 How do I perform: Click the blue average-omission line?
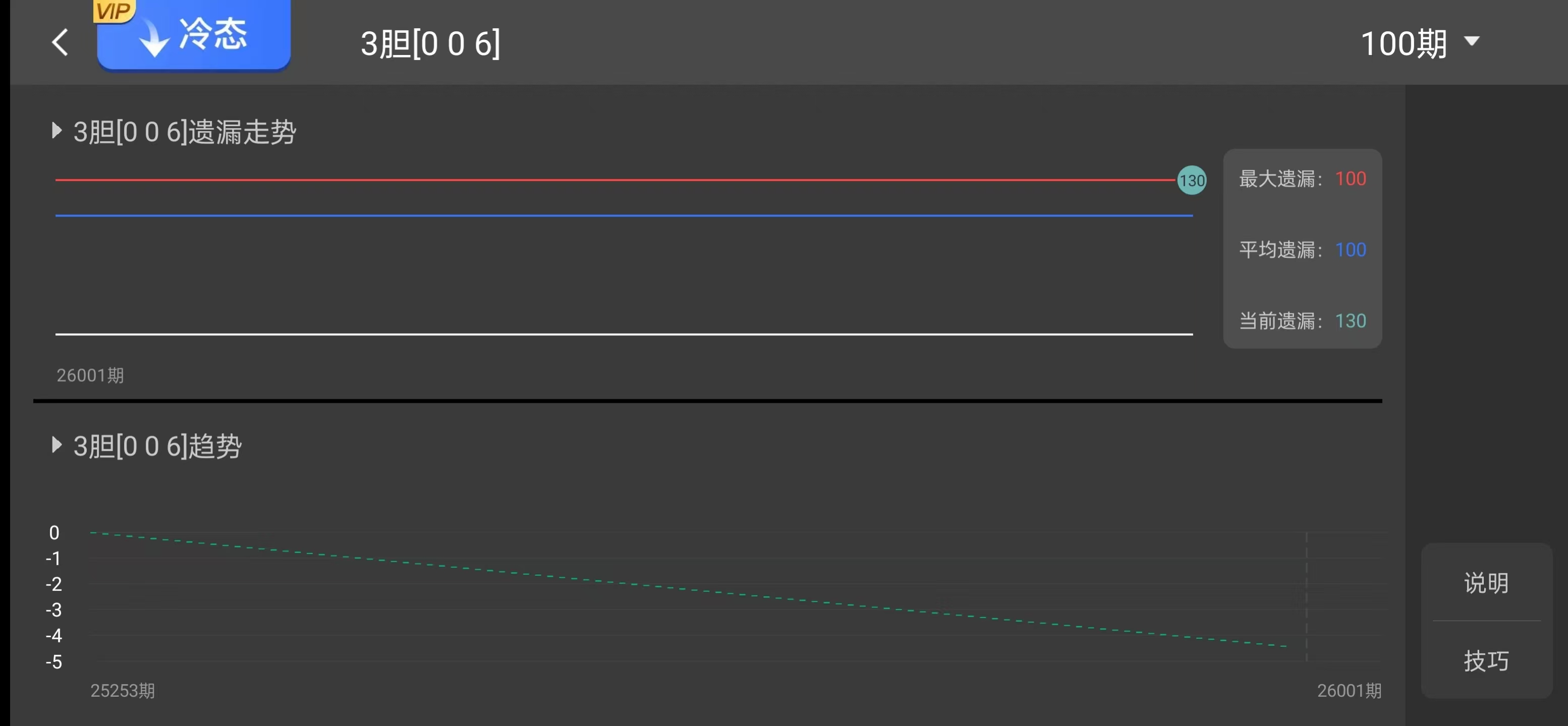point(609,215)
